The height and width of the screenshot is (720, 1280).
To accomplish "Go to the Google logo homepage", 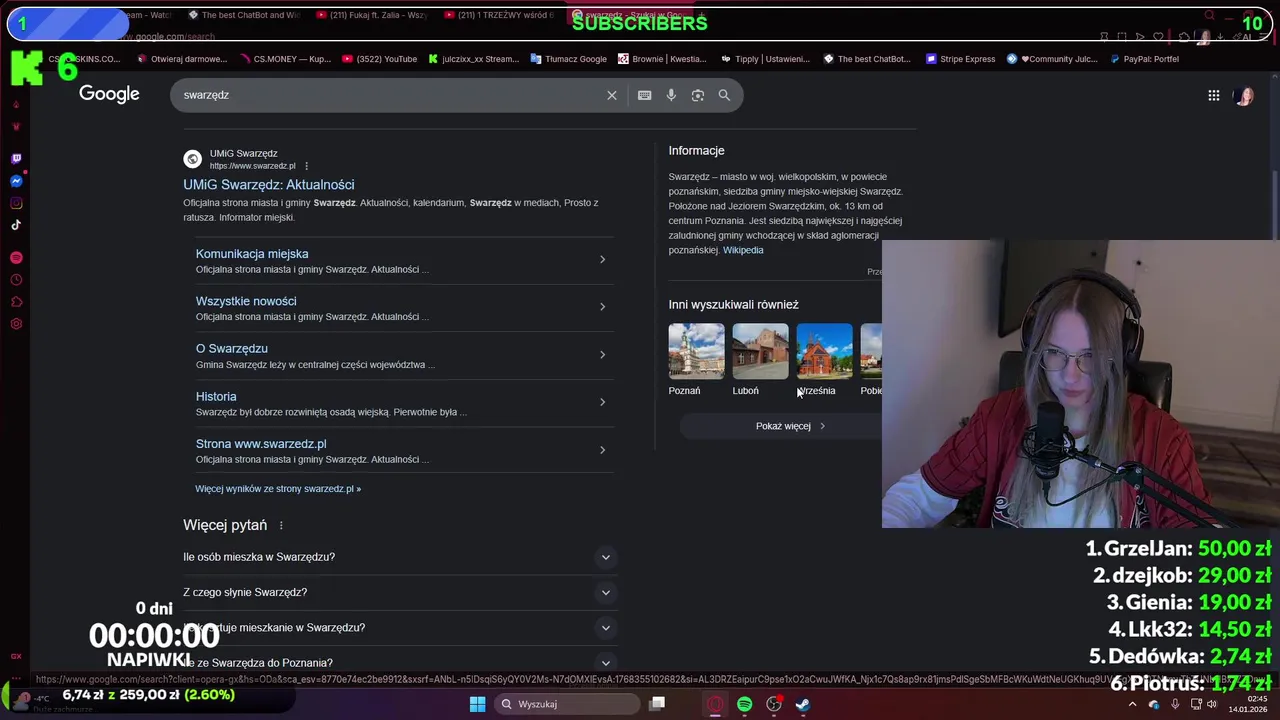I will point(109,94).
